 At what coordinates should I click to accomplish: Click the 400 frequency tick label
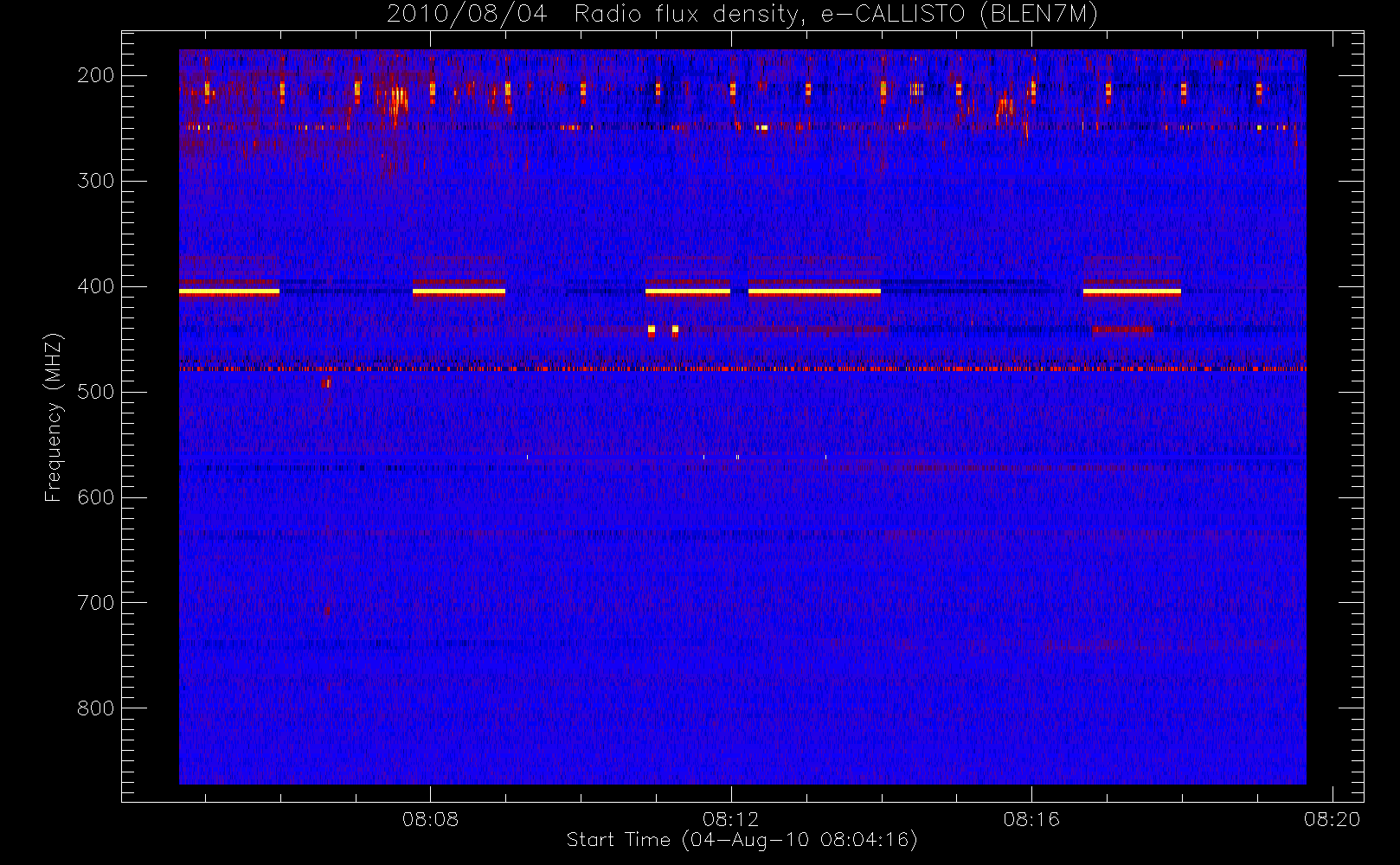tap(95, 286)
